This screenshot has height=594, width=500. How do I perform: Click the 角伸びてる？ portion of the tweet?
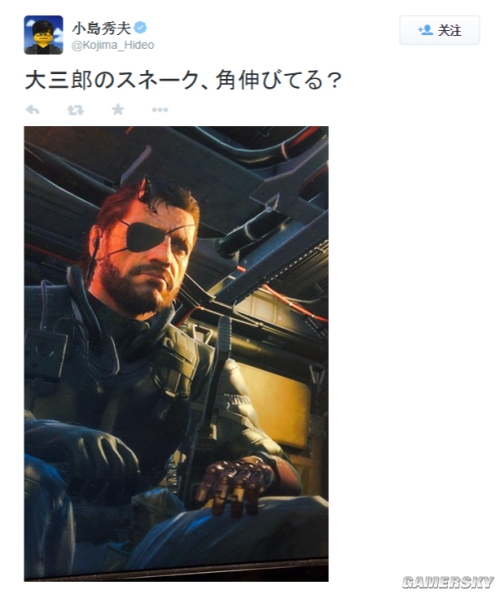(x=279, y=81)
